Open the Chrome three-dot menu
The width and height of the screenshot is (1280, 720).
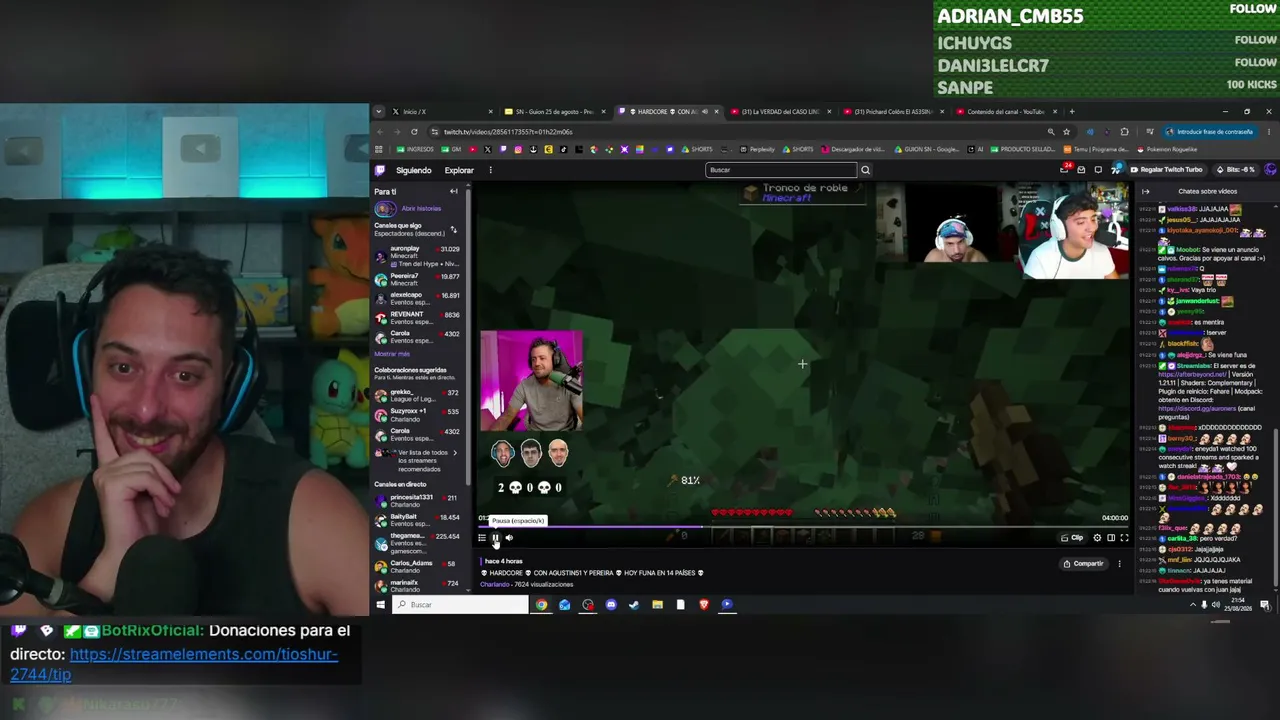coord(1271,131)
